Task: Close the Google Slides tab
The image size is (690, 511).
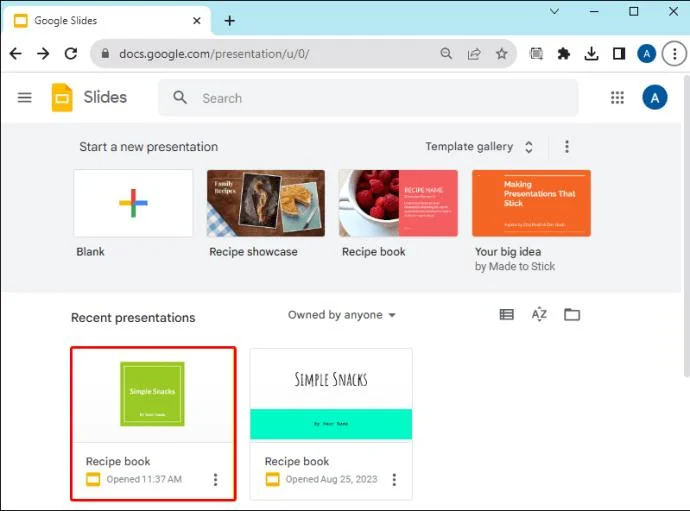Action: [197, 21]
